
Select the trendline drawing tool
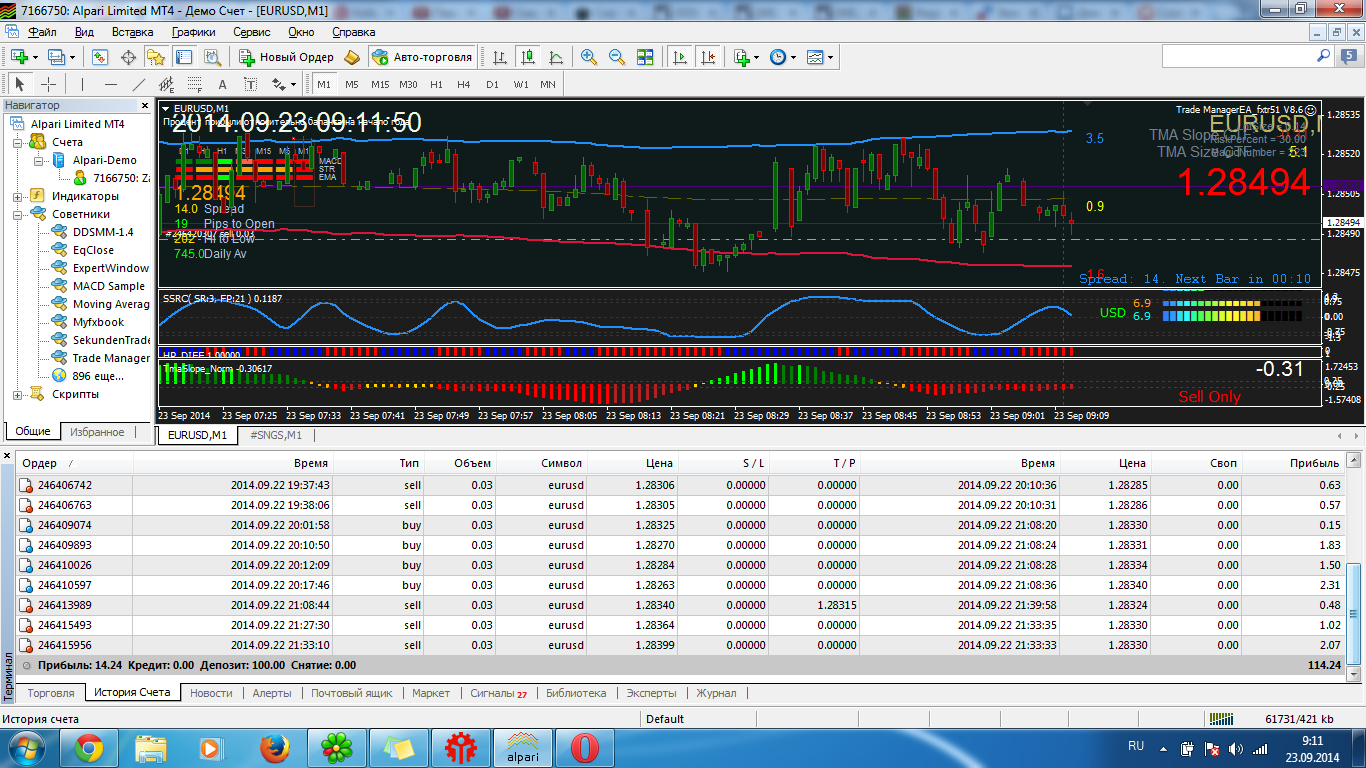click(139, 85)
